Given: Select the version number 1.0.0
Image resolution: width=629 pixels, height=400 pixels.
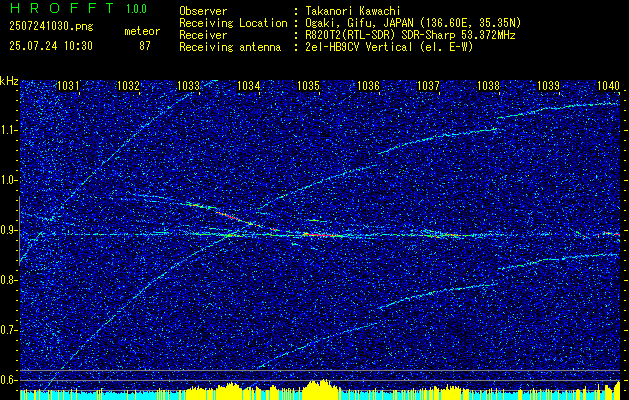Looking at the screenshot, I should [136, 9].
